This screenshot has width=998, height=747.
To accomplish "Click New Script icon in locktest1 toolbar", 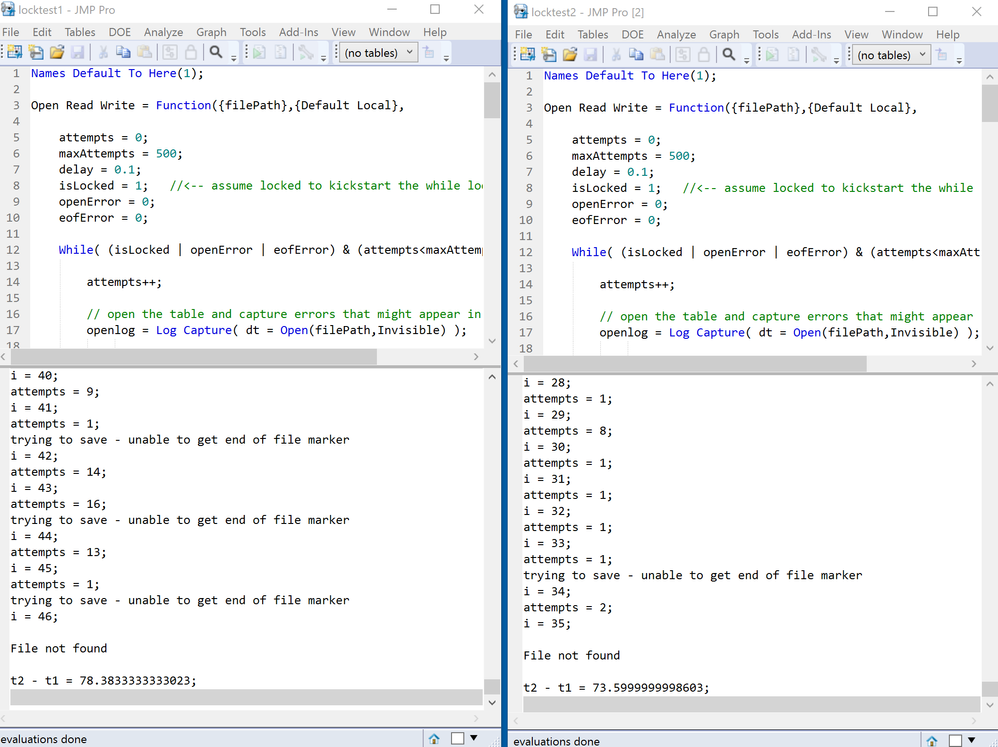I will tap(36, 53).
